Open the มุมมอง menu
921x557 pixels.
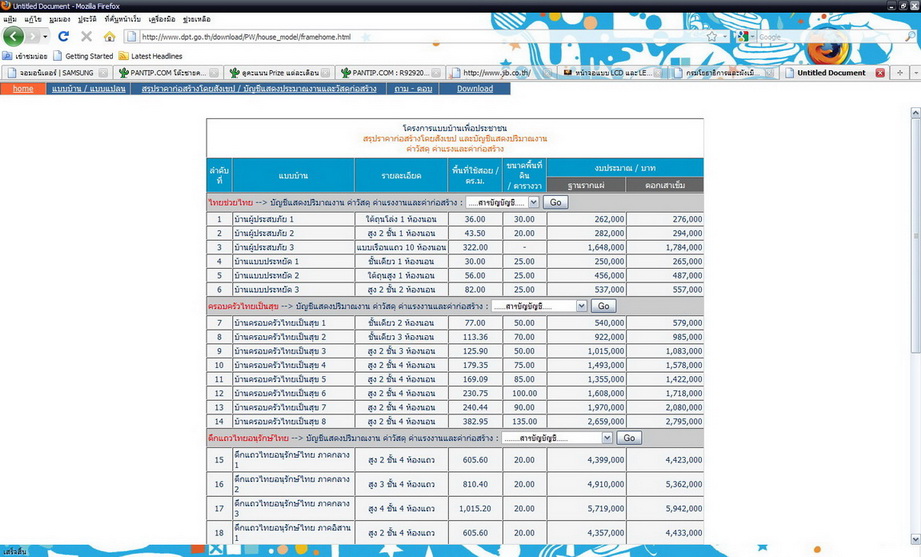pyautogui.click(x=59, y=19)
